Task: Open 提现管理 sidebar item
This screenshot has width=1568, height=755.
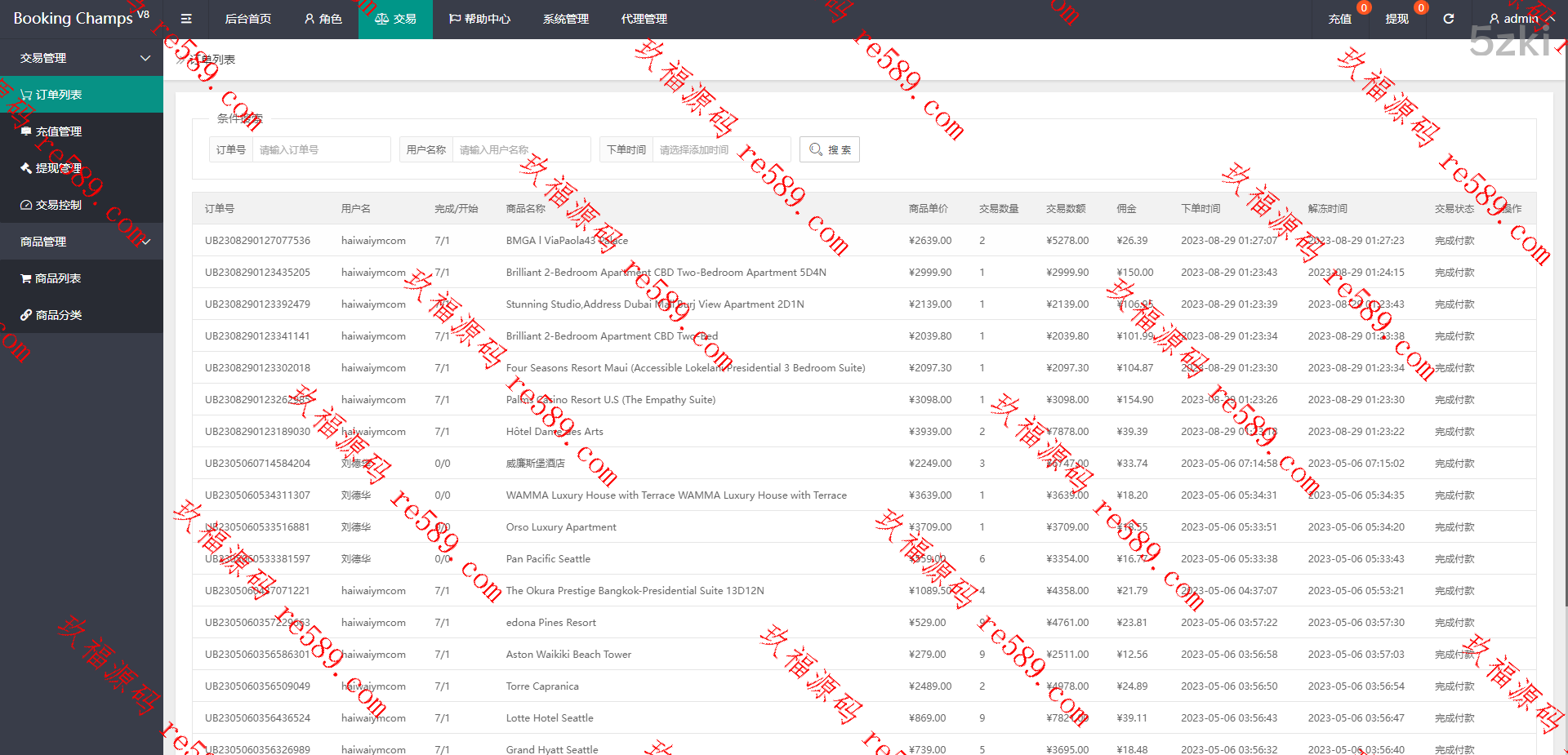Action: [58, 168]
